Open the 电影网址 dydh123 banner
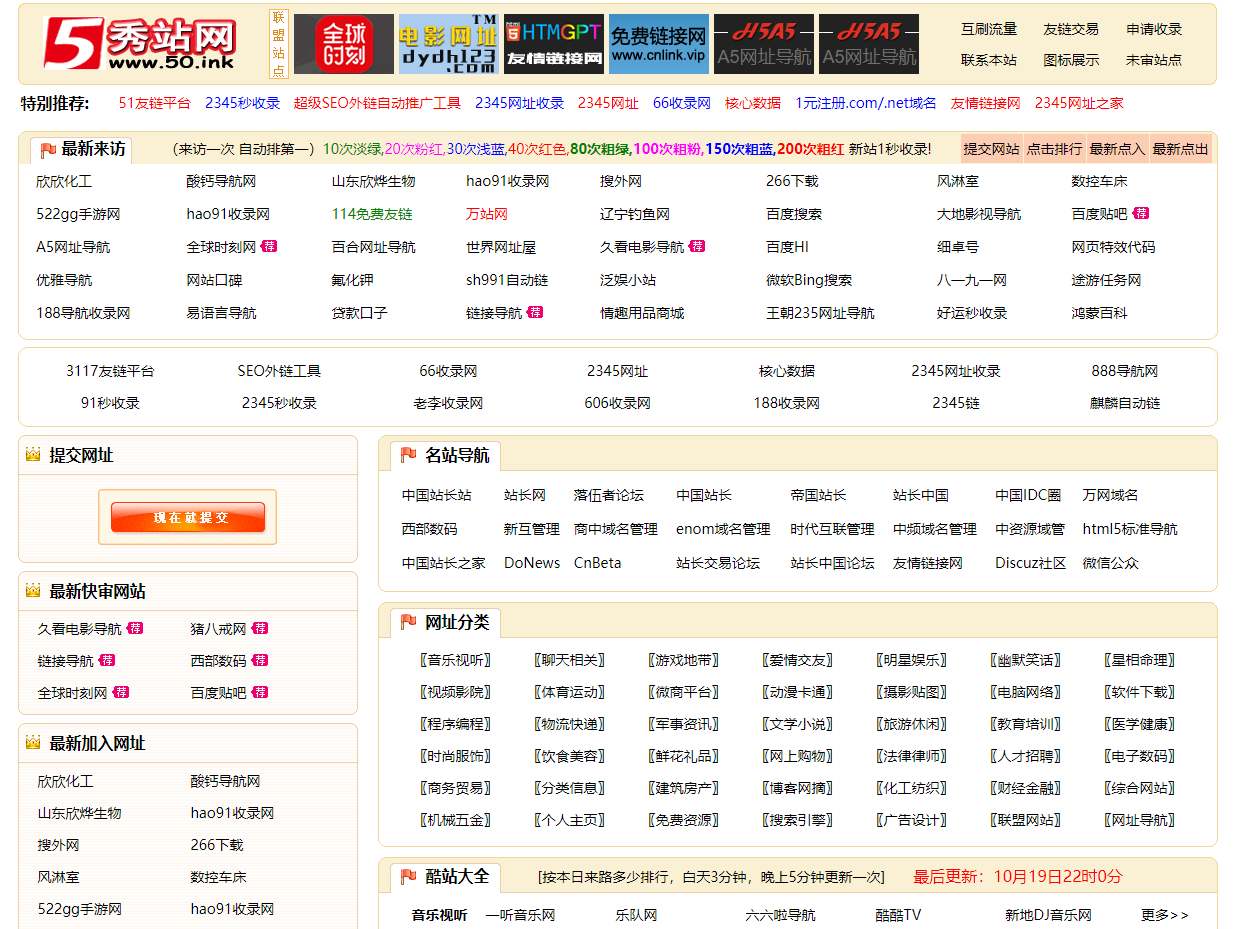The height and width of the screenshot is (929, 1236). pos(448,44)
